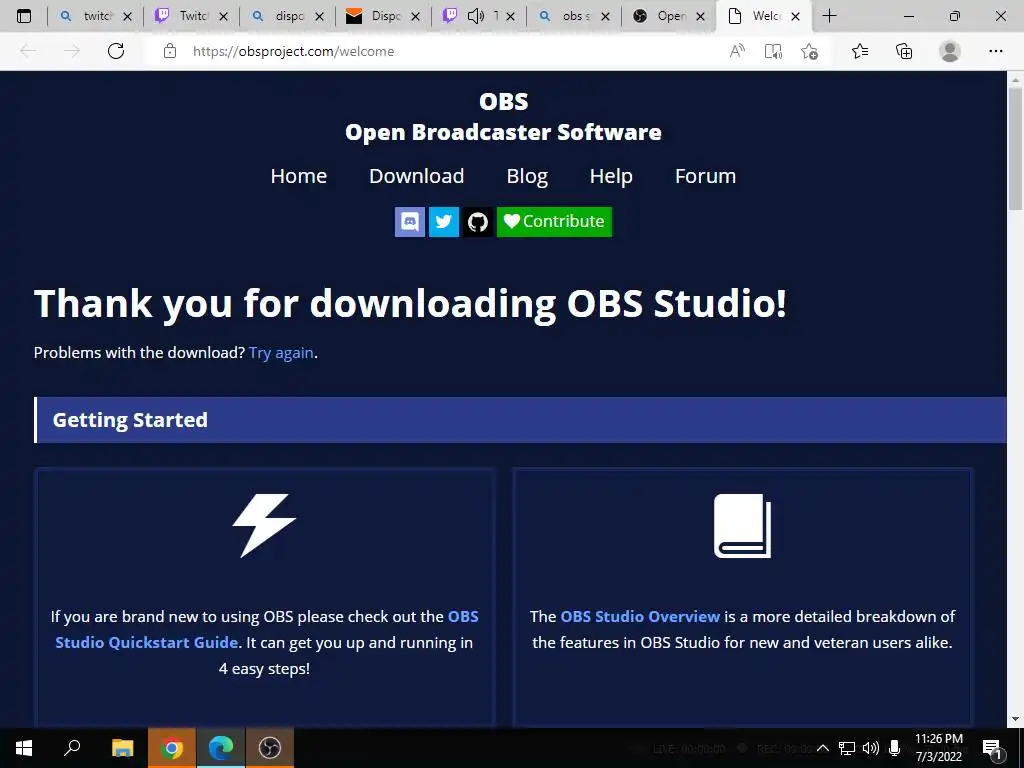Open the OBS Studio Overview link
The image size is (1024, 768).
(x=640, y=616)
